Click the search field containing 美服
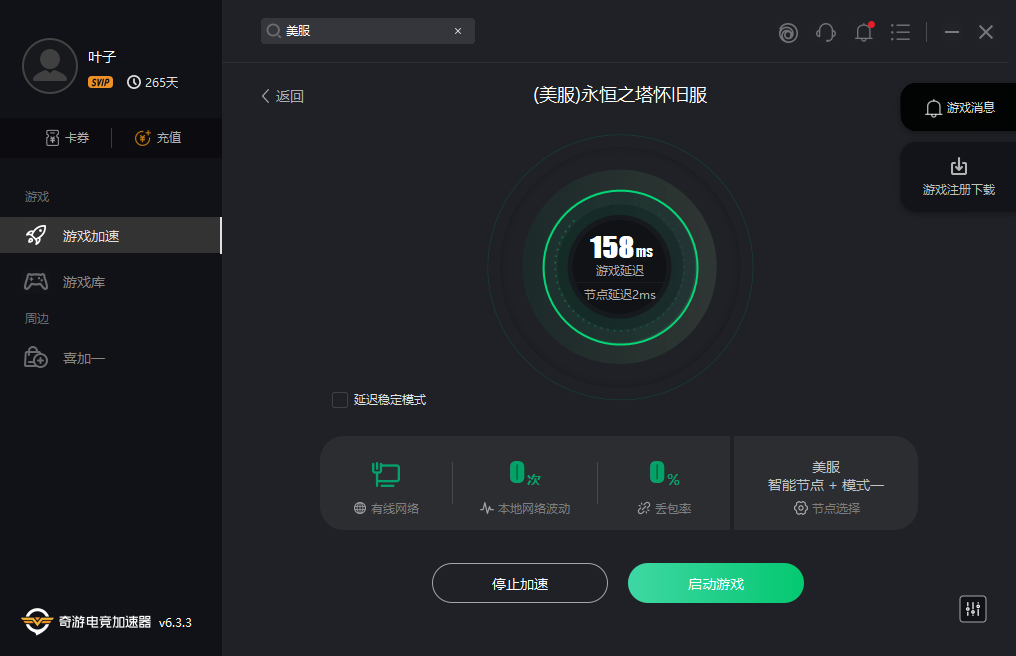Screen dimensions: 1016x656 tap(367, 31)
